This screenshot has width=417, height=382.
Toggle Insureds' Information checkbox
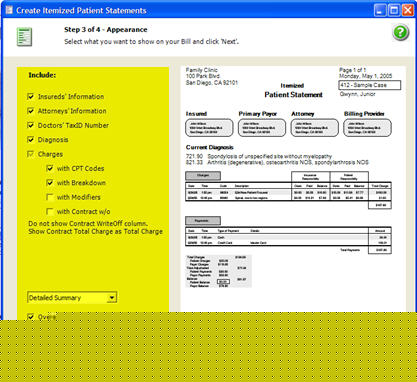tap(31, 97)
